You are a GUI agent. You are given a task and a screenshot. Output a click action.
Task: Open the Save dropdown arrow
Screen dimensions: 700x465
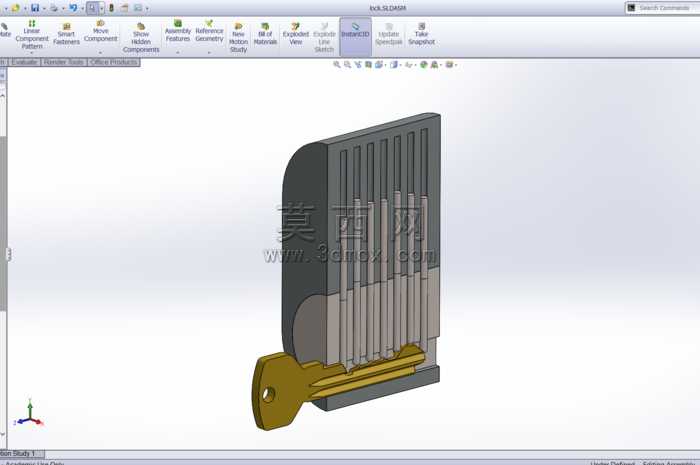44,8
